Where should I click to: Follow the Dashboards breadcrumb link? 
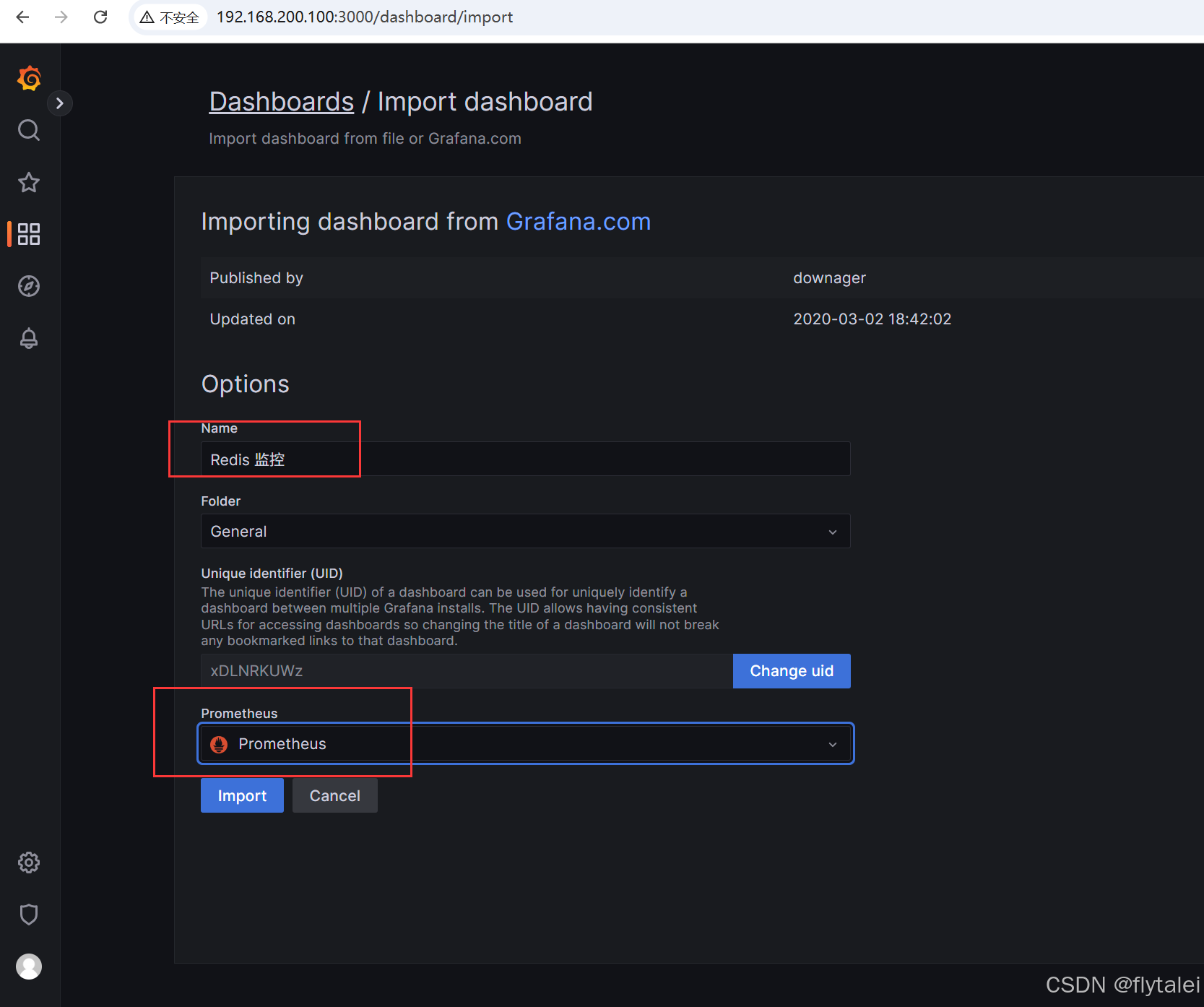point(282,102)
